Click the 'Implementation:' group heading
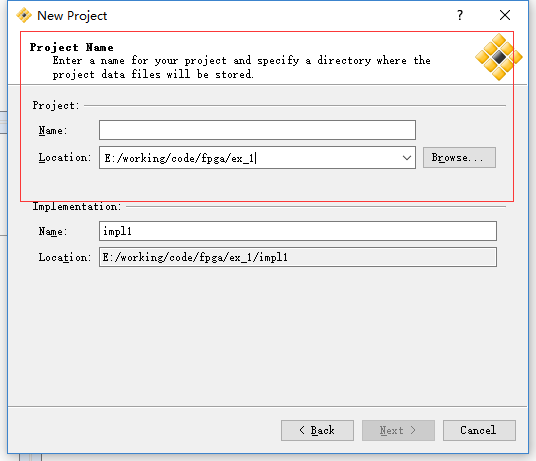The image size is (536, 461). click(77, 206)
